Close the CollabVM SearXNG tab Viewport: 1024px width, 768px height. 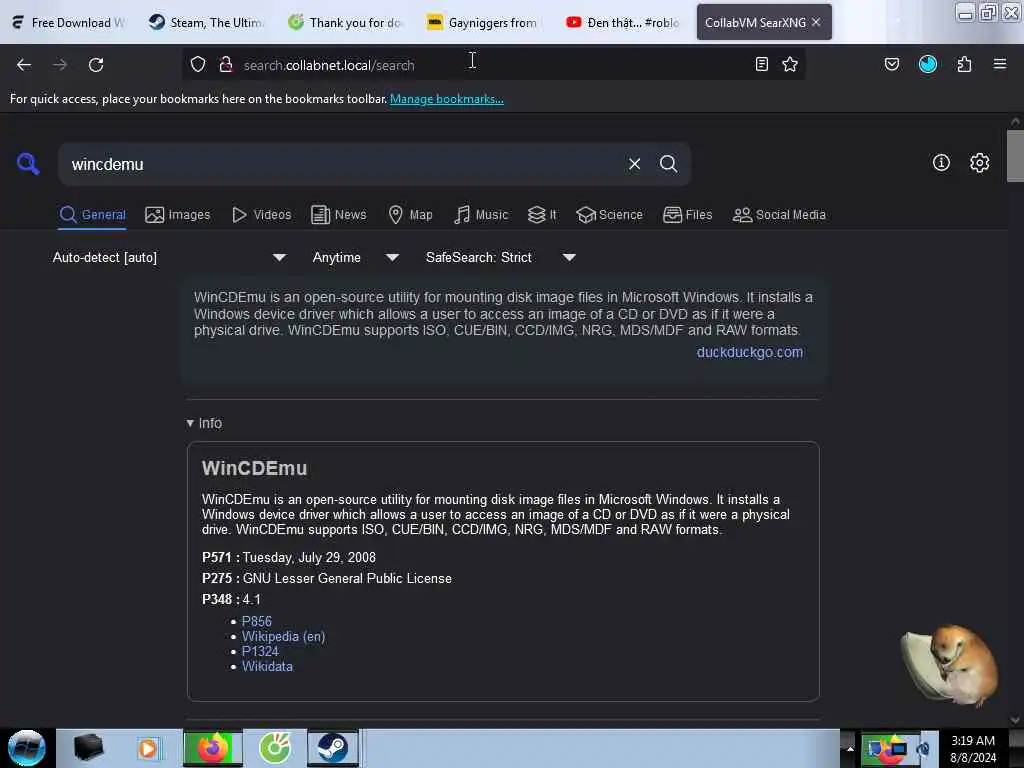816,22
